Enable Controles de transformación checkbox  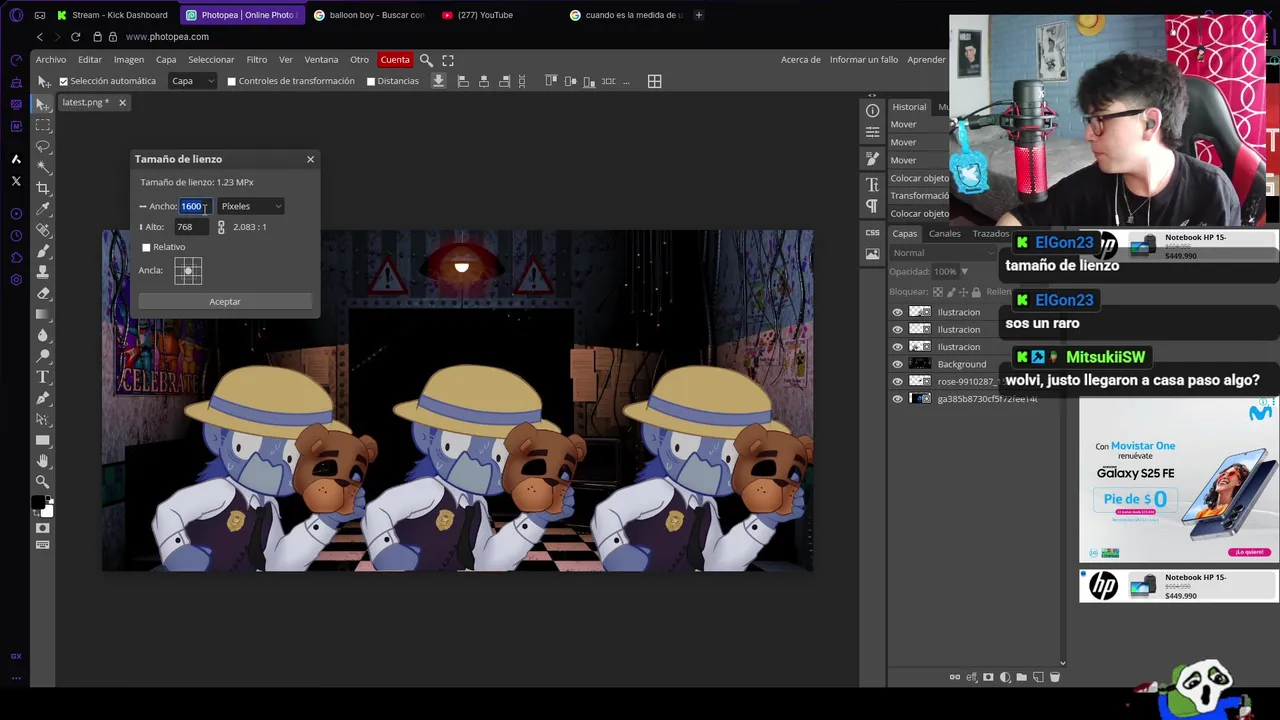click(x=231, y=81)
